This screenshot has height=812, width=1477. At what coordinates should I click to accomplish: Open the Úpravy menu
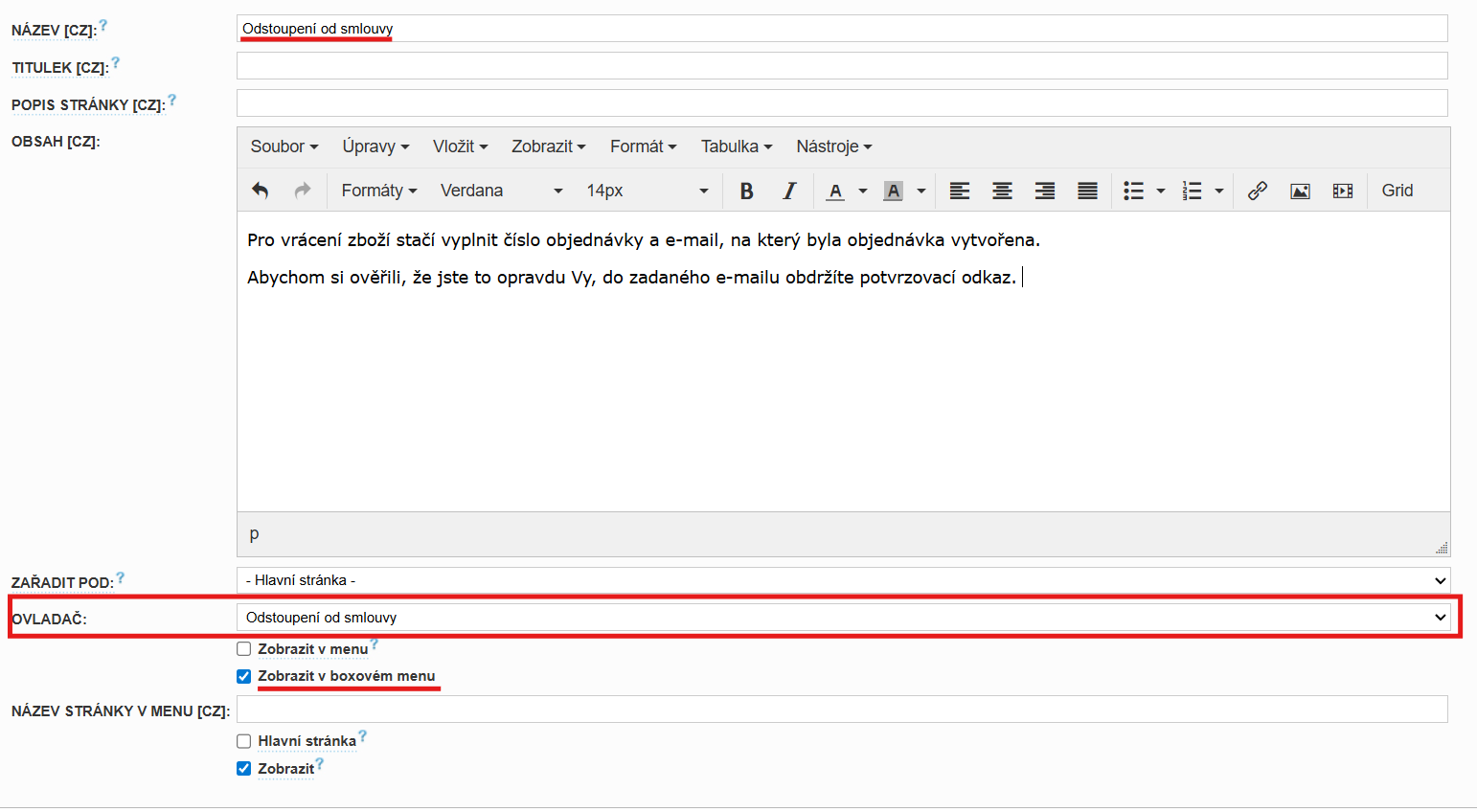pos(376,147)
